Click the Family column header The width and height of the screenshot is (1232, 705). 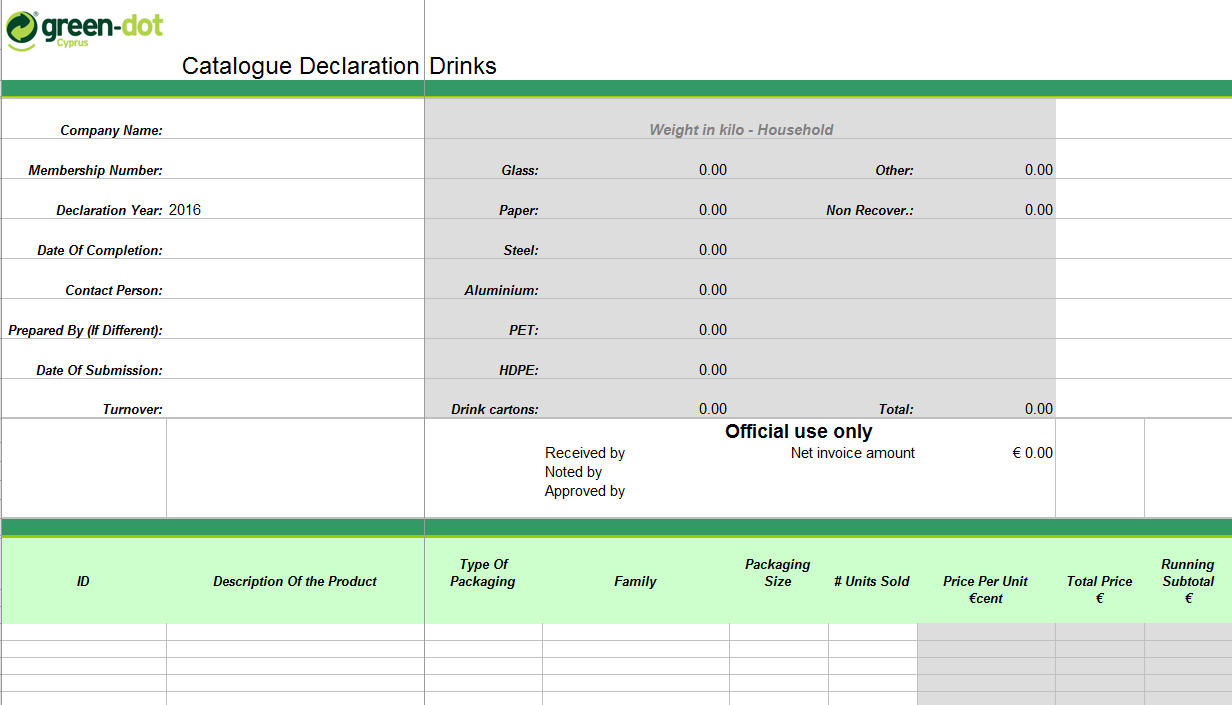click(x=635, y=581)
